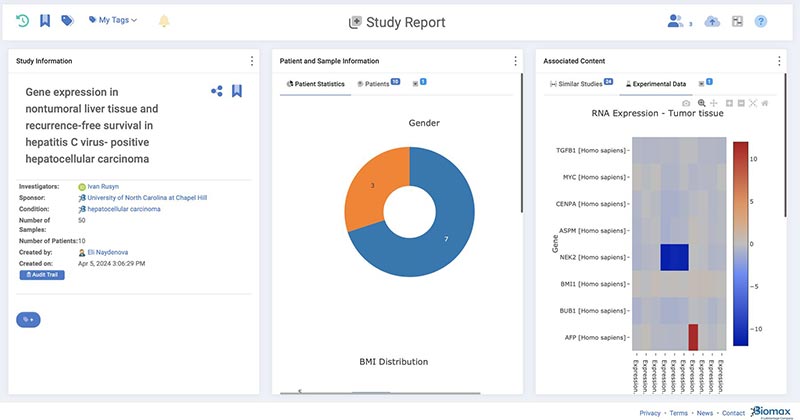
Task: Click Associated Content vertical scrollbar
Action: 785,145
